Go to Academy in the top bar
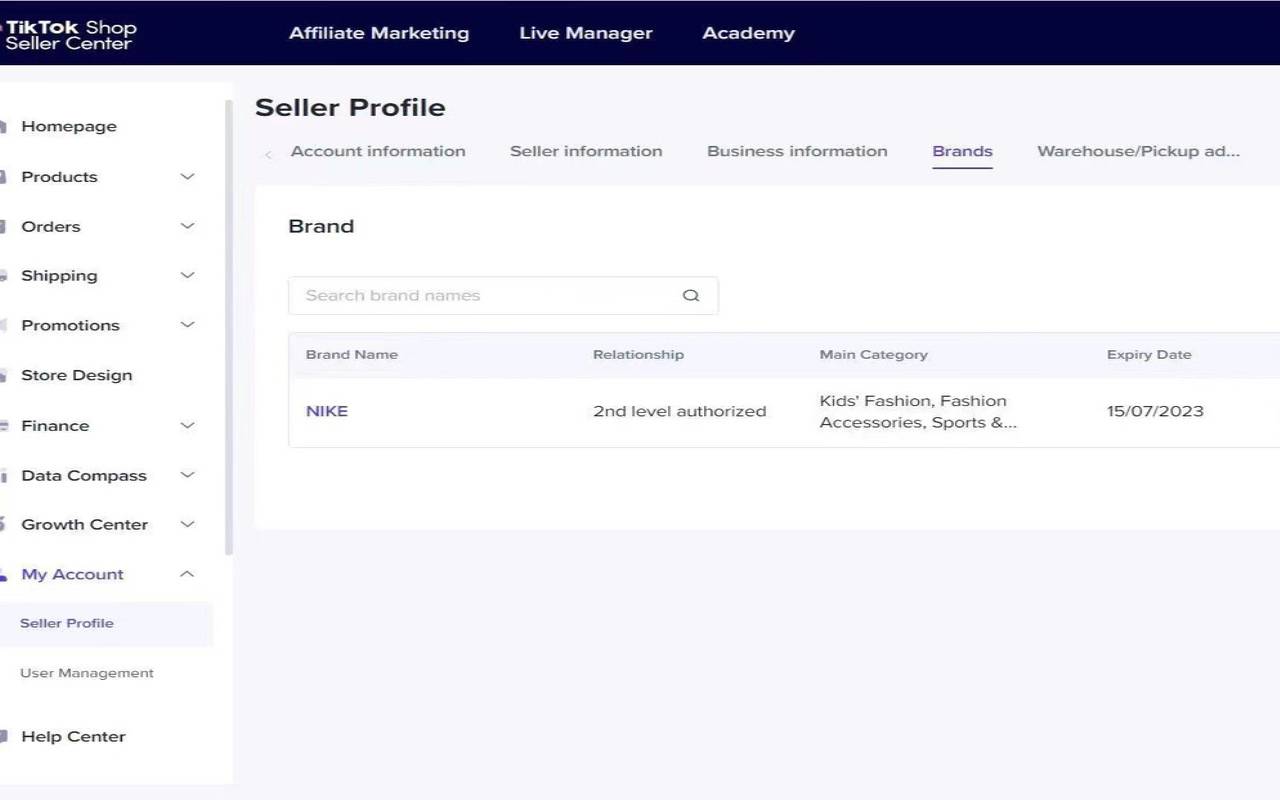 (748, 33)
